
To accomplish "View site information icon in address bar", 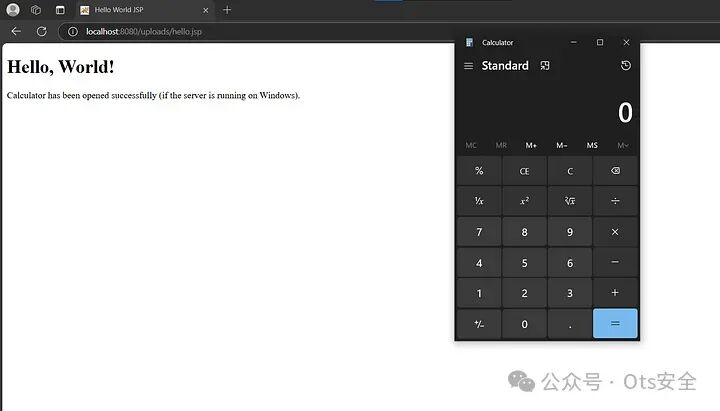I will pos(73,31).
